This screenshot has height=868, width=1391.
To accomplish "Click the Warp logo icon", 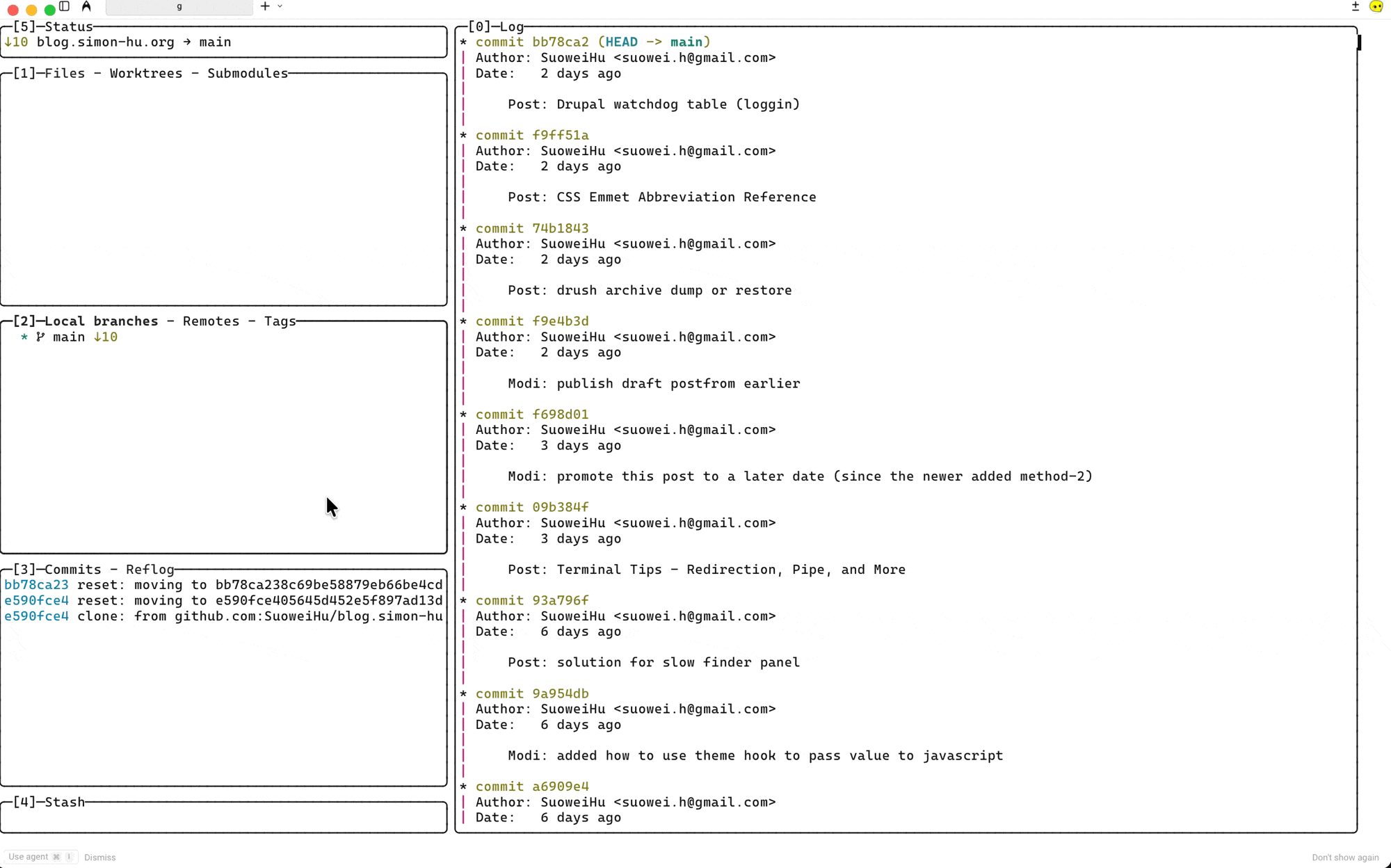I will [x=86, y=6].
